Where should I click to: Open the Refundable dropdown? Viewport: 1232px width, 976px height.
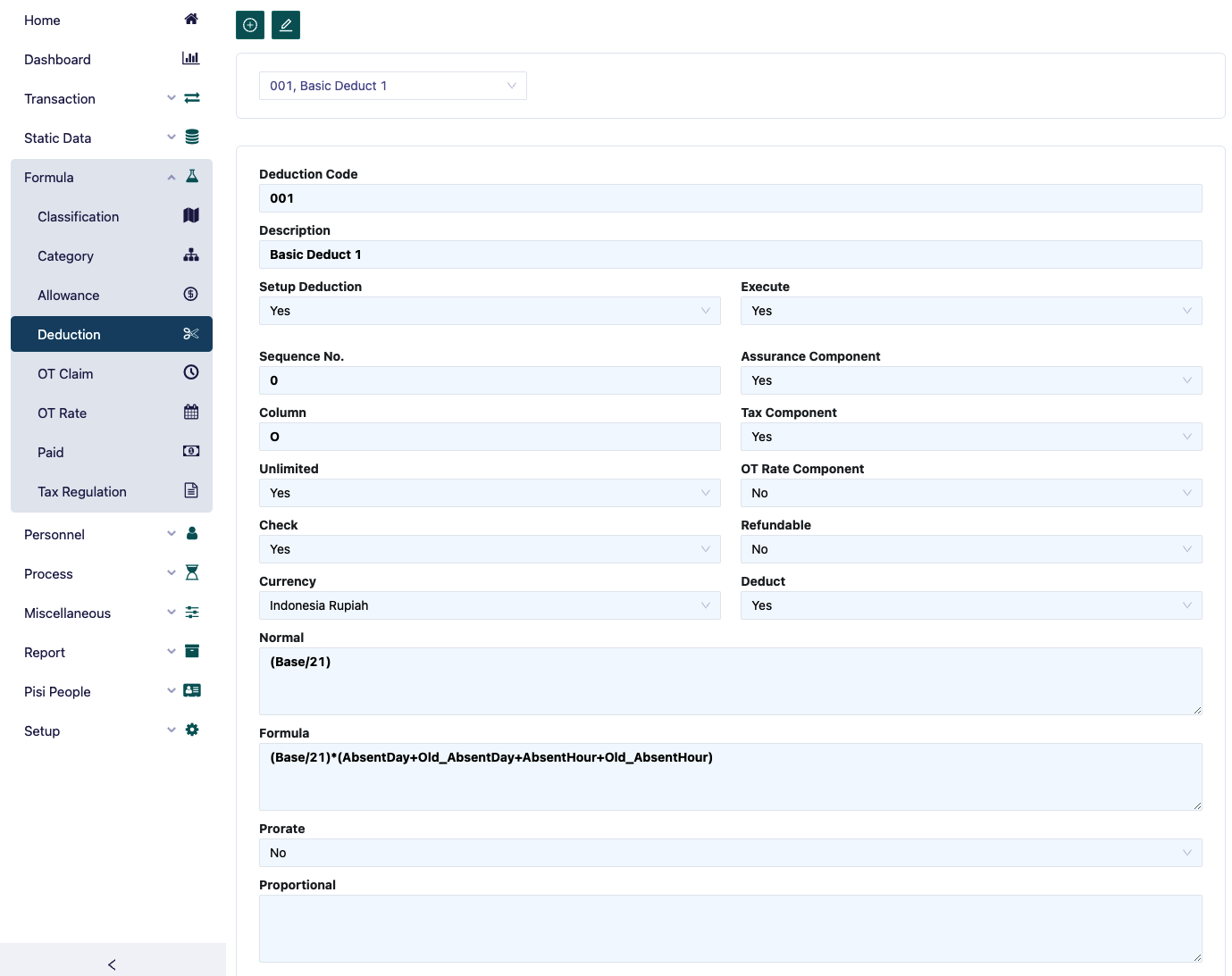click(x=970, y=549)
